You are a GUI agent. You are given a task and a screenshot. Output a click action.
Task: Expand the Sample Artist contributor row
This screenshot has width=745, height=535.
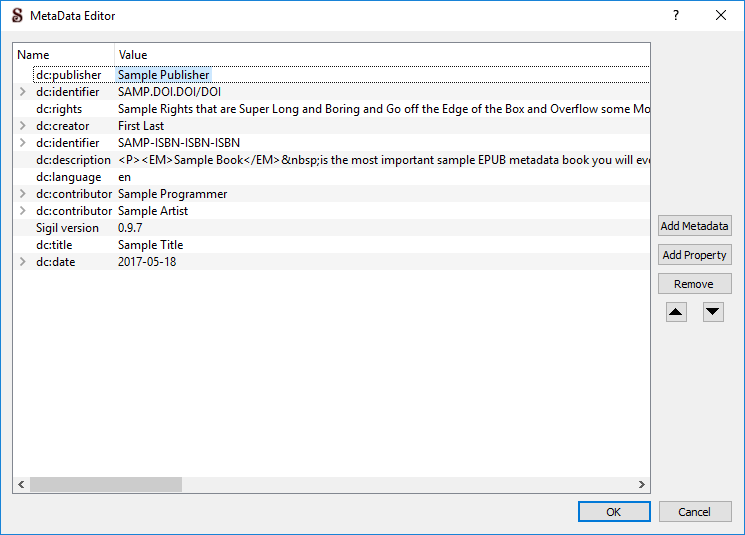[x=22, y=211]
